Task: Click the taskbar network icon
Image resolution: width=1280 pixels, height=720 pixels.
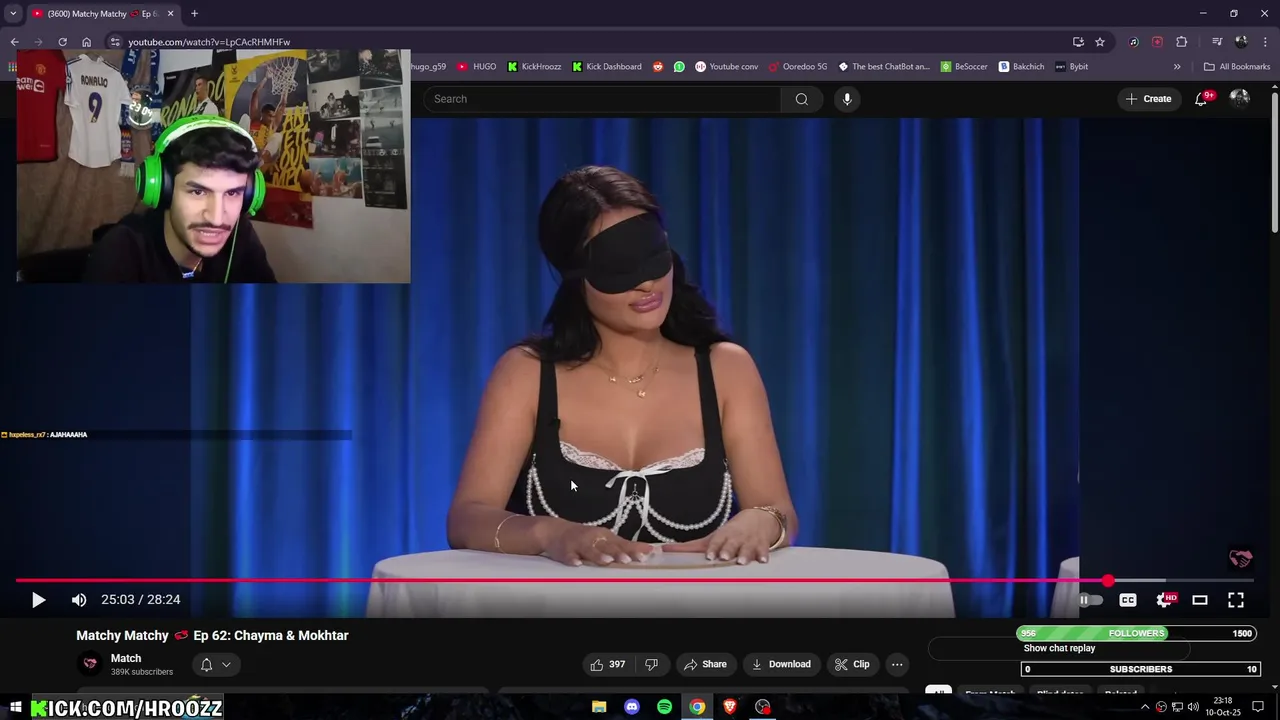Action: (1177, 707)
